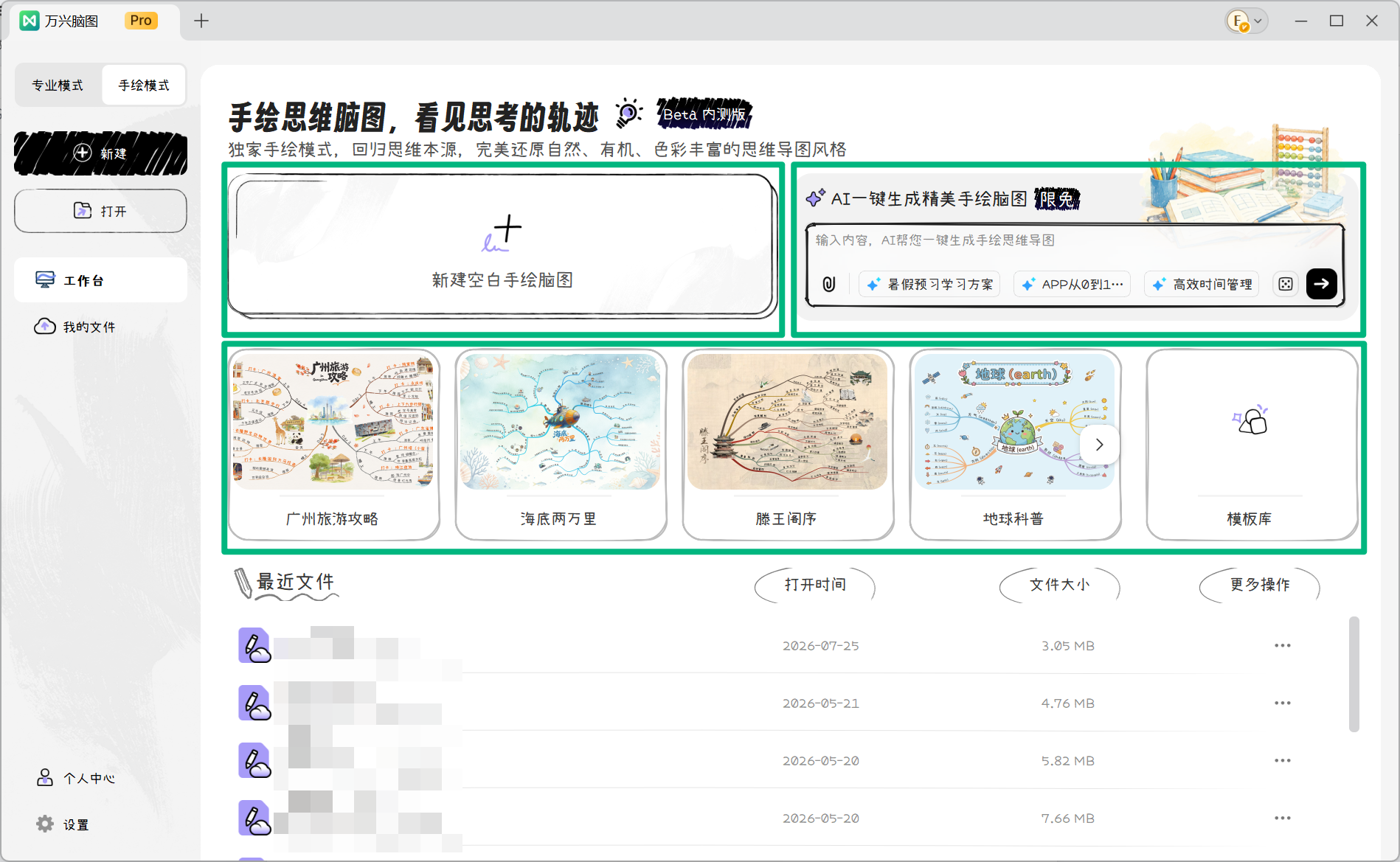The image size is (1400, 862).
Task: Click the 3.05 MB file size
Action: [1067, 646]
